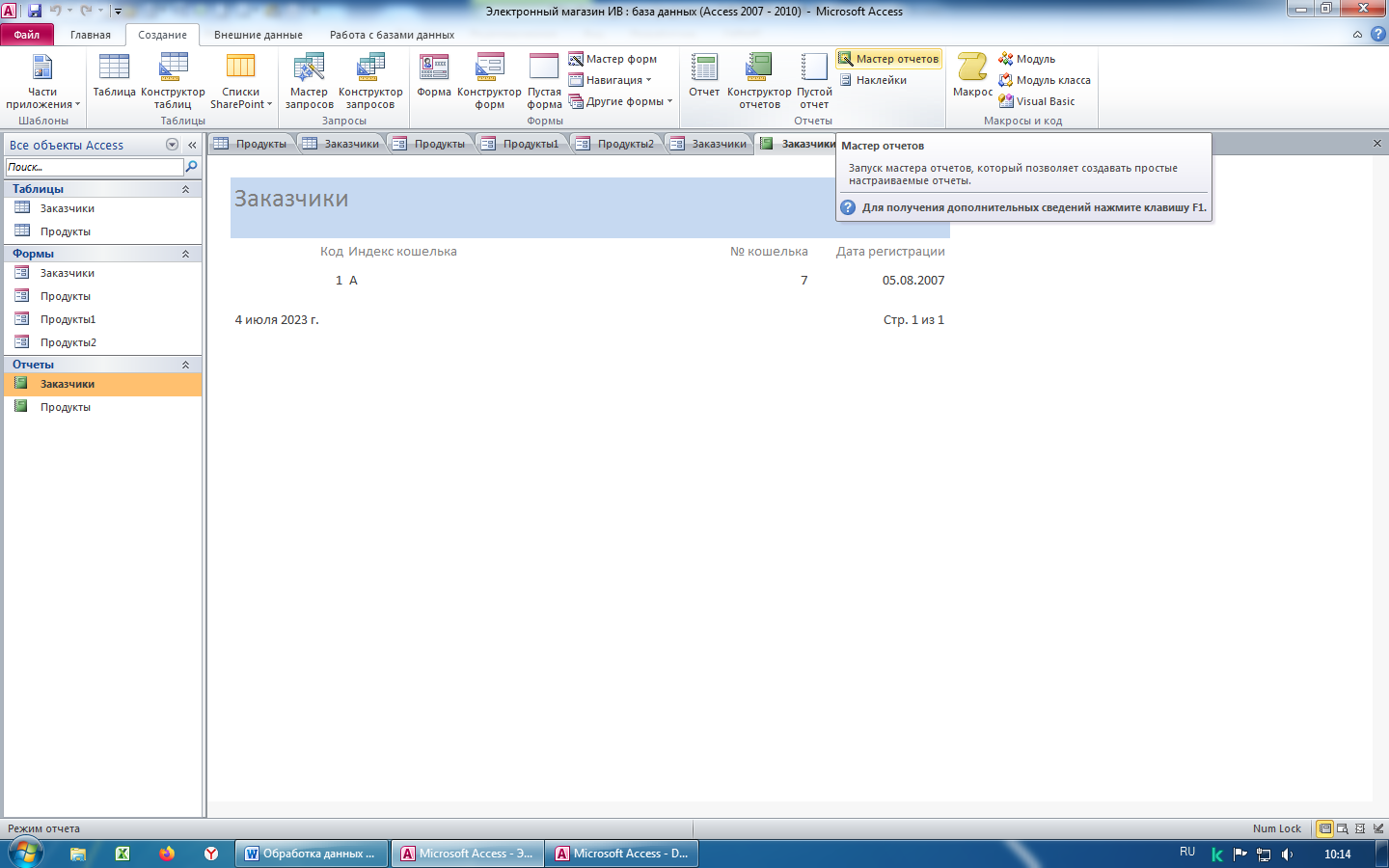
Task: Click the navigation pane Поиск field
Action: [x=94, y=167]
